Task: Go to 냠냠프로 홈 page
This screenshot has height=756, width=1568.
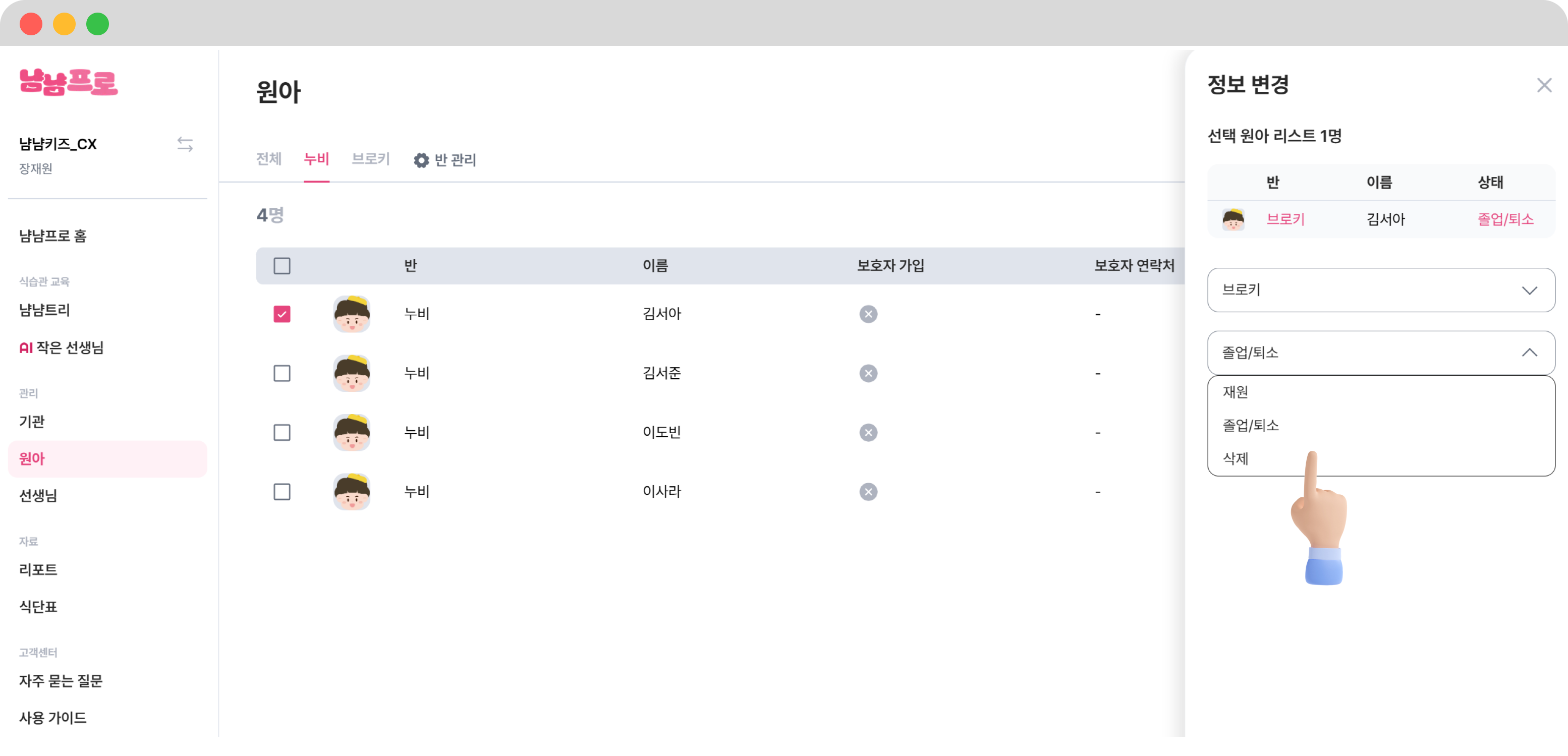Action: click(53, 236)
